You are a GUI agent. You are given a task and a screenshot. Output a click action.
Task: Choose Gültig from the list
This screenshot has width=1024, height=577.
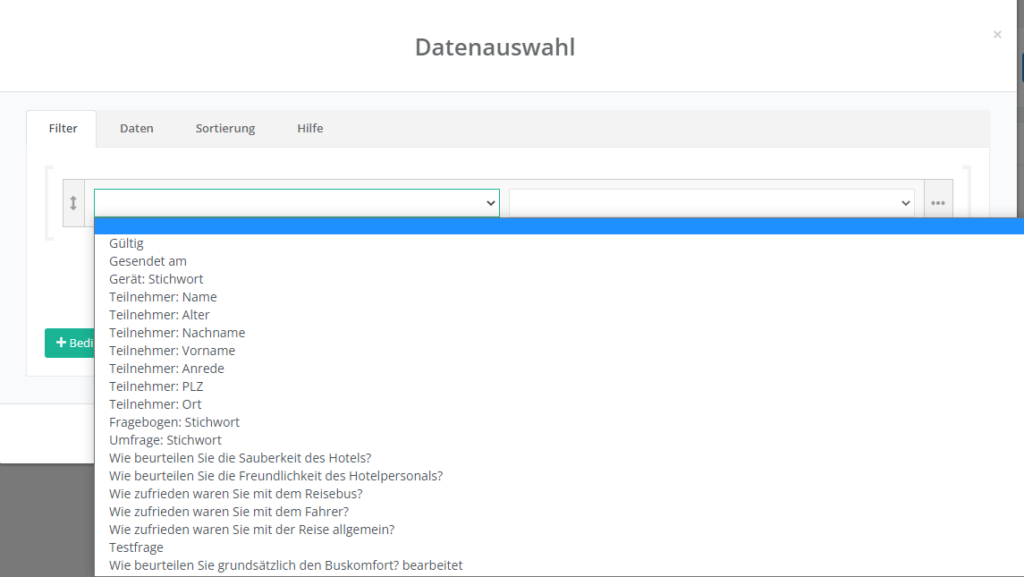pyautogui.click(x=127, y=243)
